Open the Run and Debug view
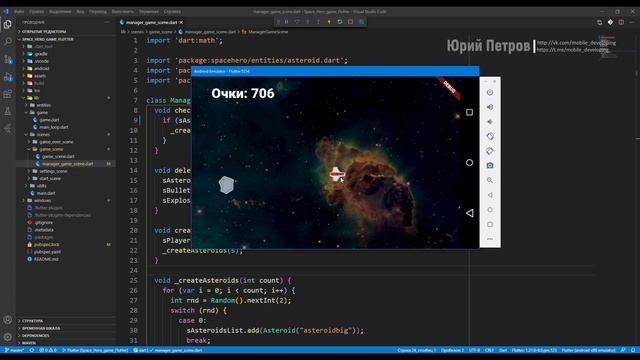 [x=8, y=76]
